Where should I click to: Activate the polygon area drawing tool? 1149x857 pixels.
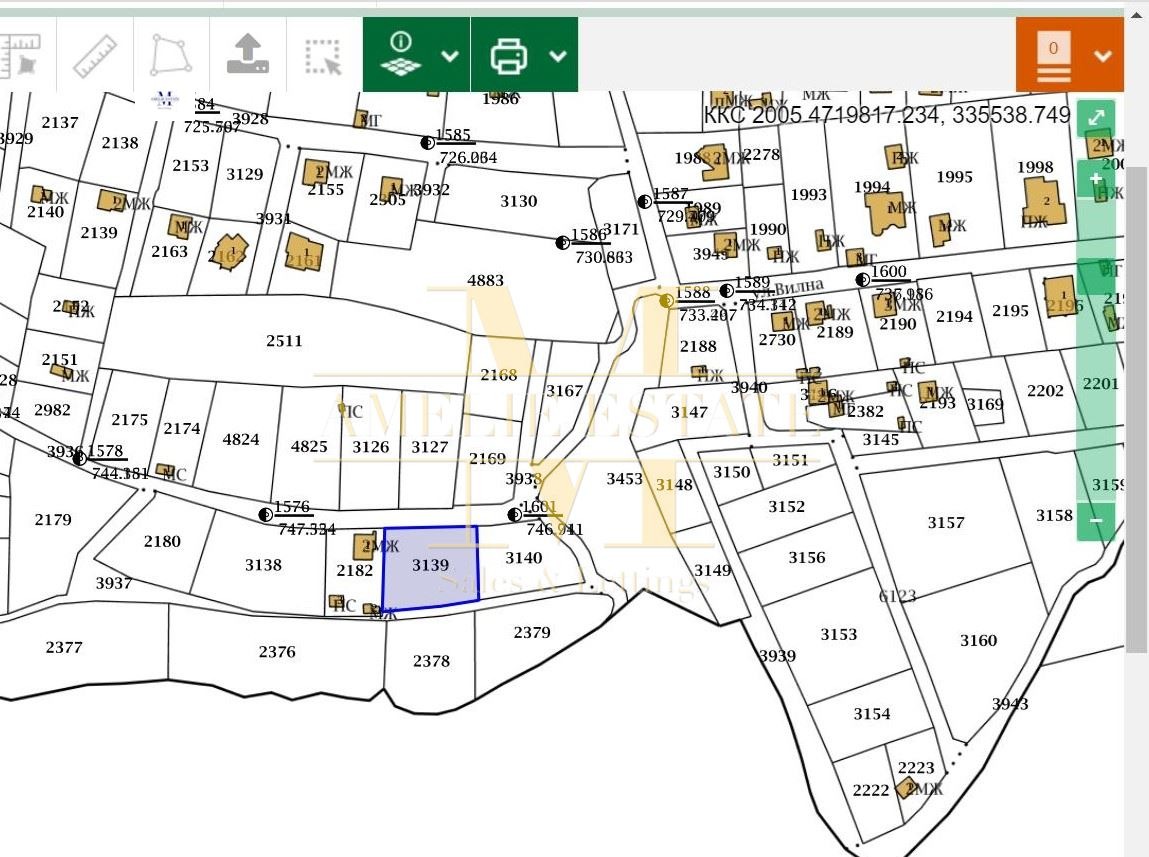pyautogui.click(x=171, y=55)
